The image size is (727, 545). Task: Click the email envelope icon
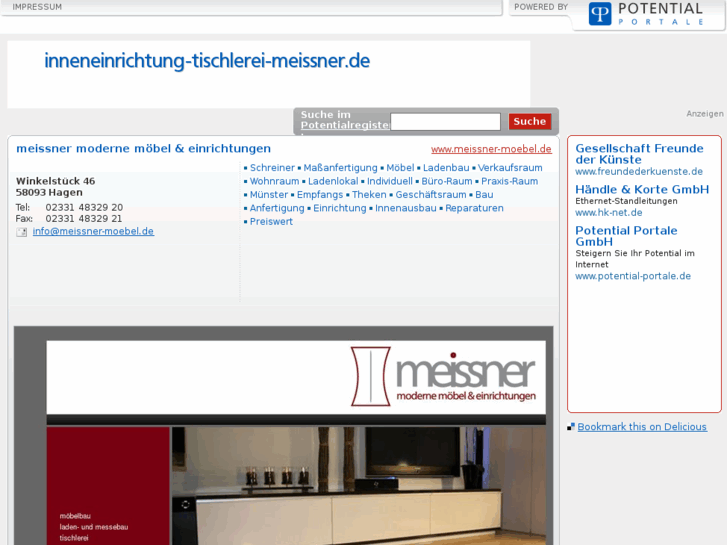click(22, 232)
